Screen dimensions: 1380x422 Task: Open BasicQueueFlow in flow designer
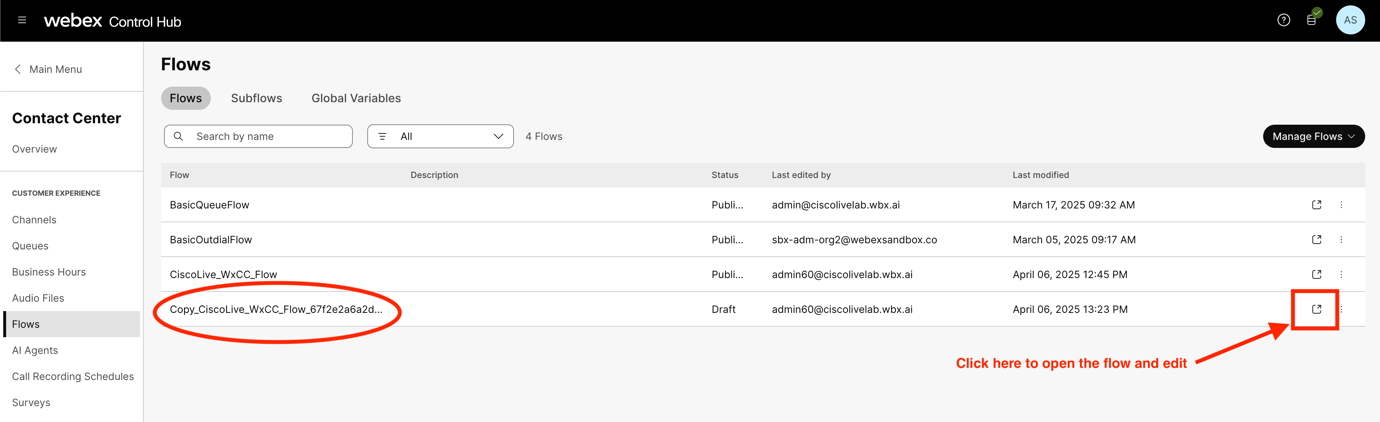point(1316,205)
